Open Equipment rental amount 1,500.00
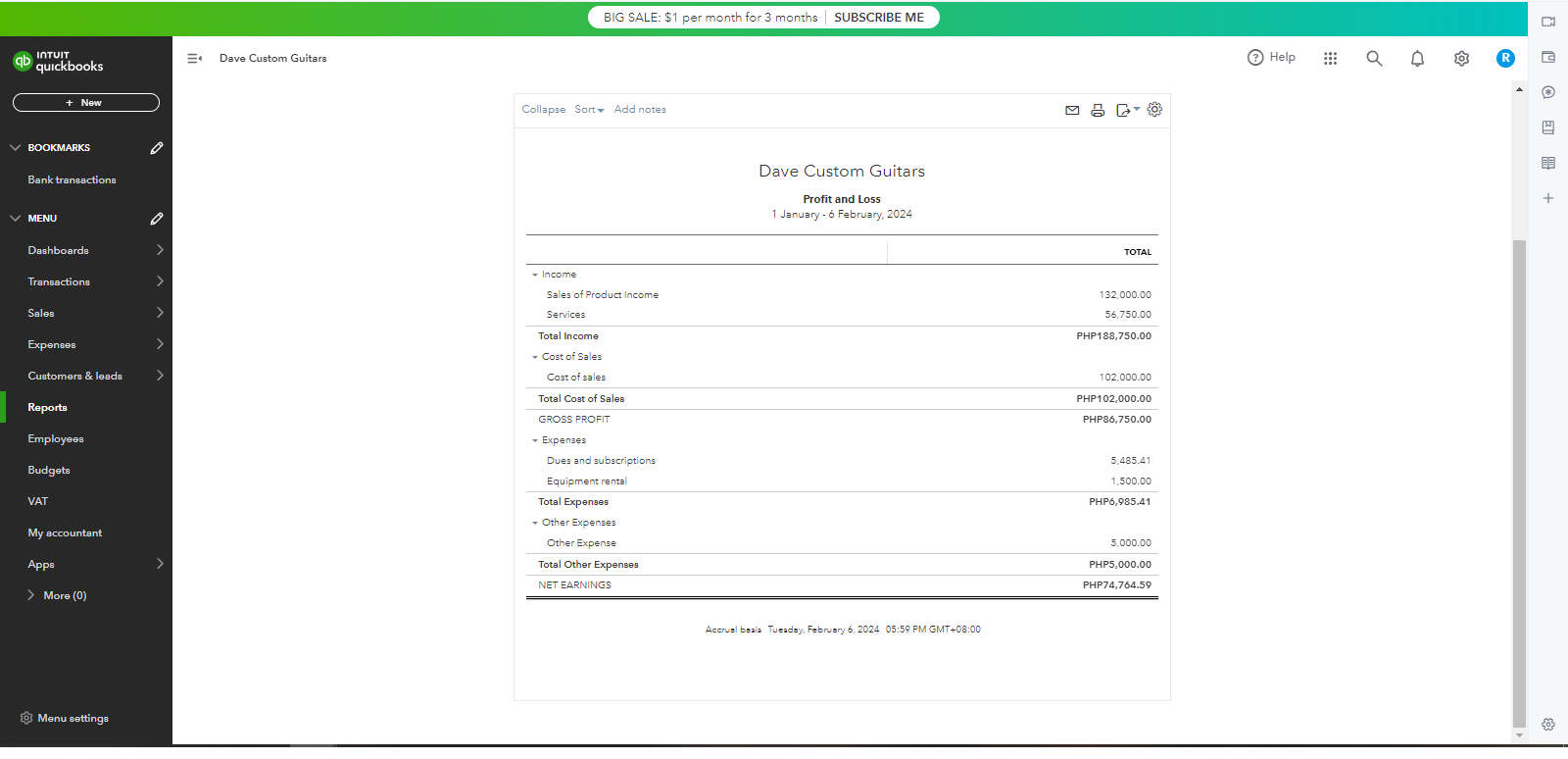This screenshot has height=759, width=1568. (x=1131, y=481)
